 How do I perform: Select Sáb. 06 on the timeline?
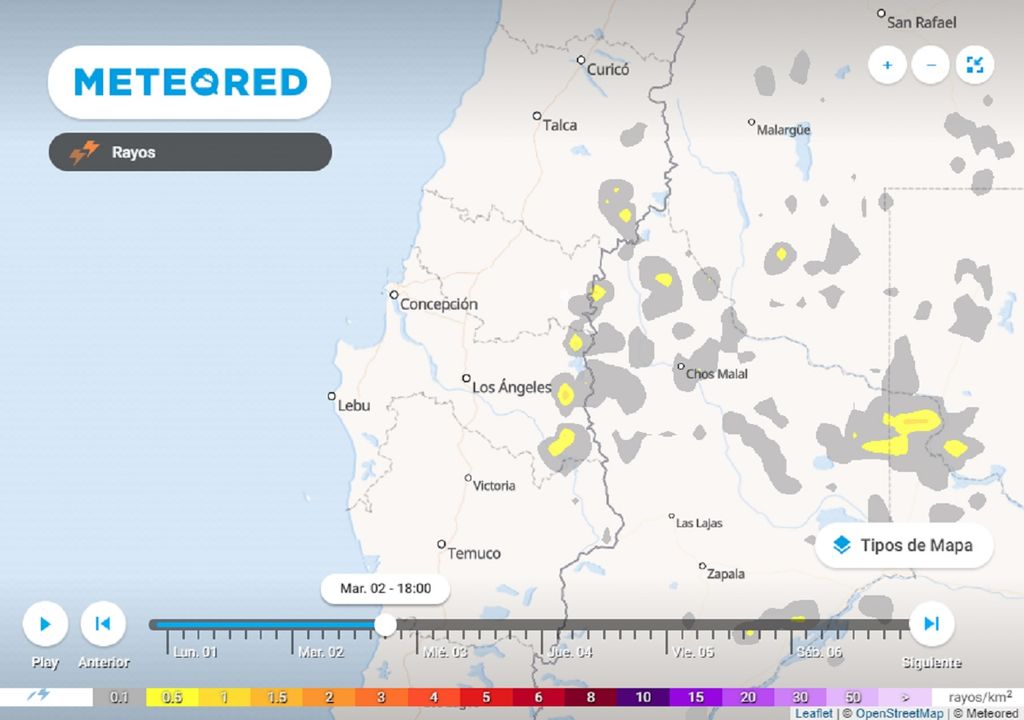[x=819, y=651]
